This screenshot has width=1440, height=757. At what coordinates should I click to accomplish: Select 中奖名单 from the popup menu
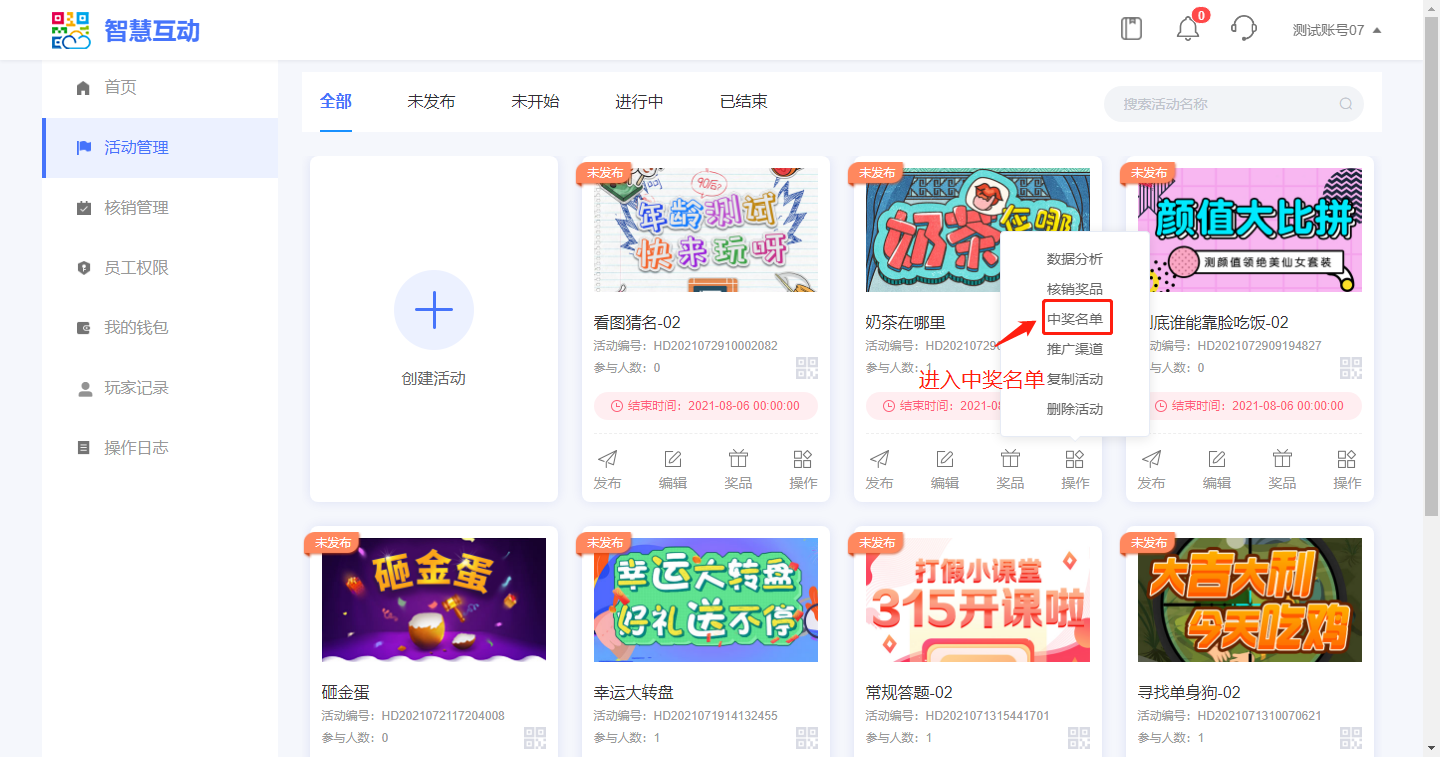1075,319
